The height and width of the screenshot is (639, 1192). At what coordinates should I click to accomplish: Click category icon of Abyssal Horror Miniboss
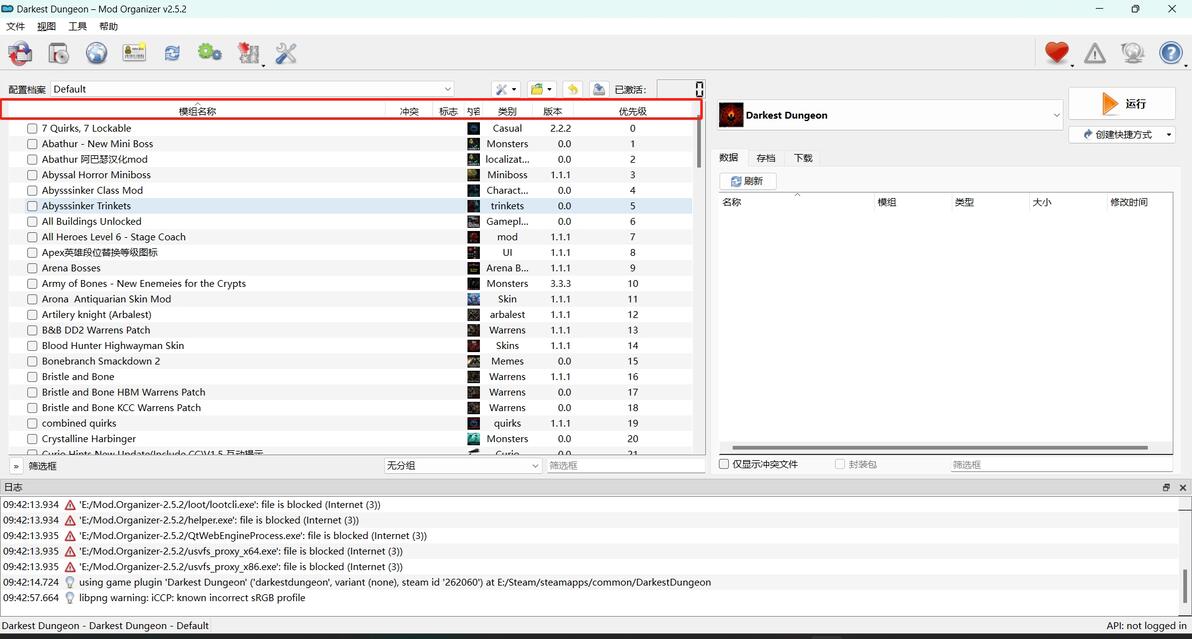coord(474,175)
